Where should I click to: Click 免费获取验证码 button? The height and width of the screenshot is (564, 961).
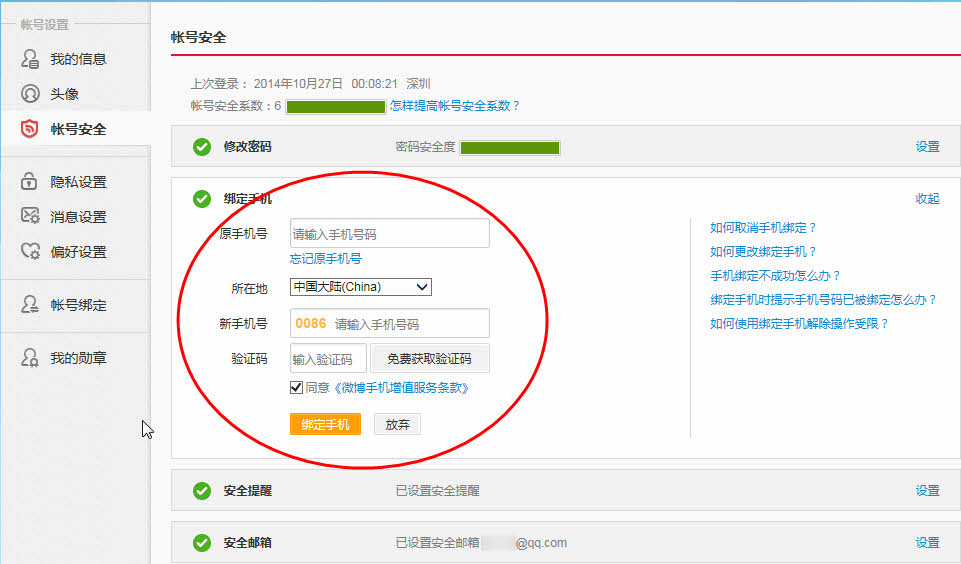[430, 359]
